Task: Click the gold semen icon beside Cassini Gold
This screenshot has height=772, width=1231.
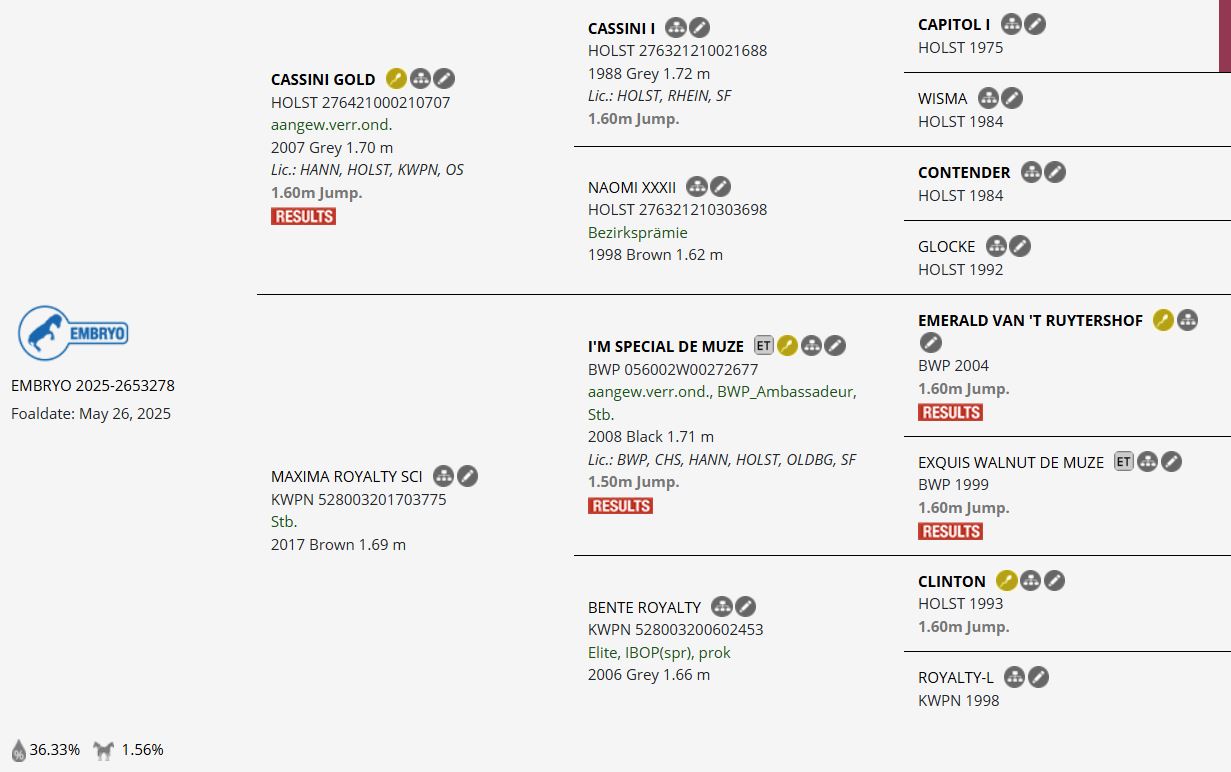Action: 396,79
